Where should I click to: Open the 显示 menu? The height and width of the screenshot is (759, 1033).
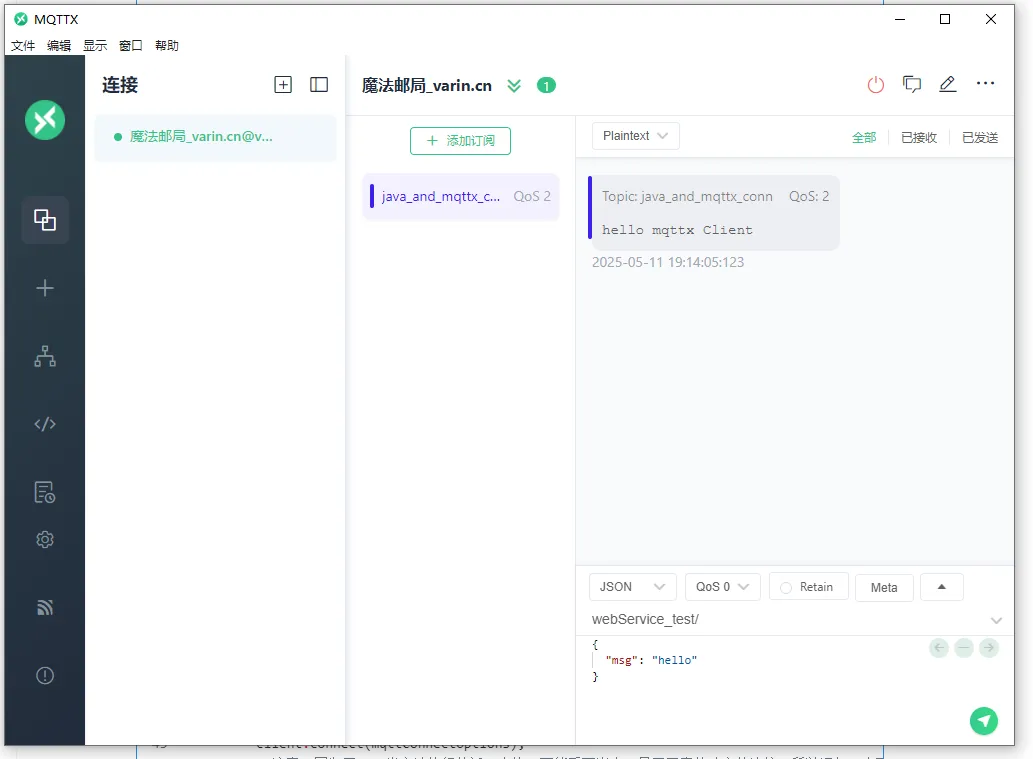coord(95,45)
